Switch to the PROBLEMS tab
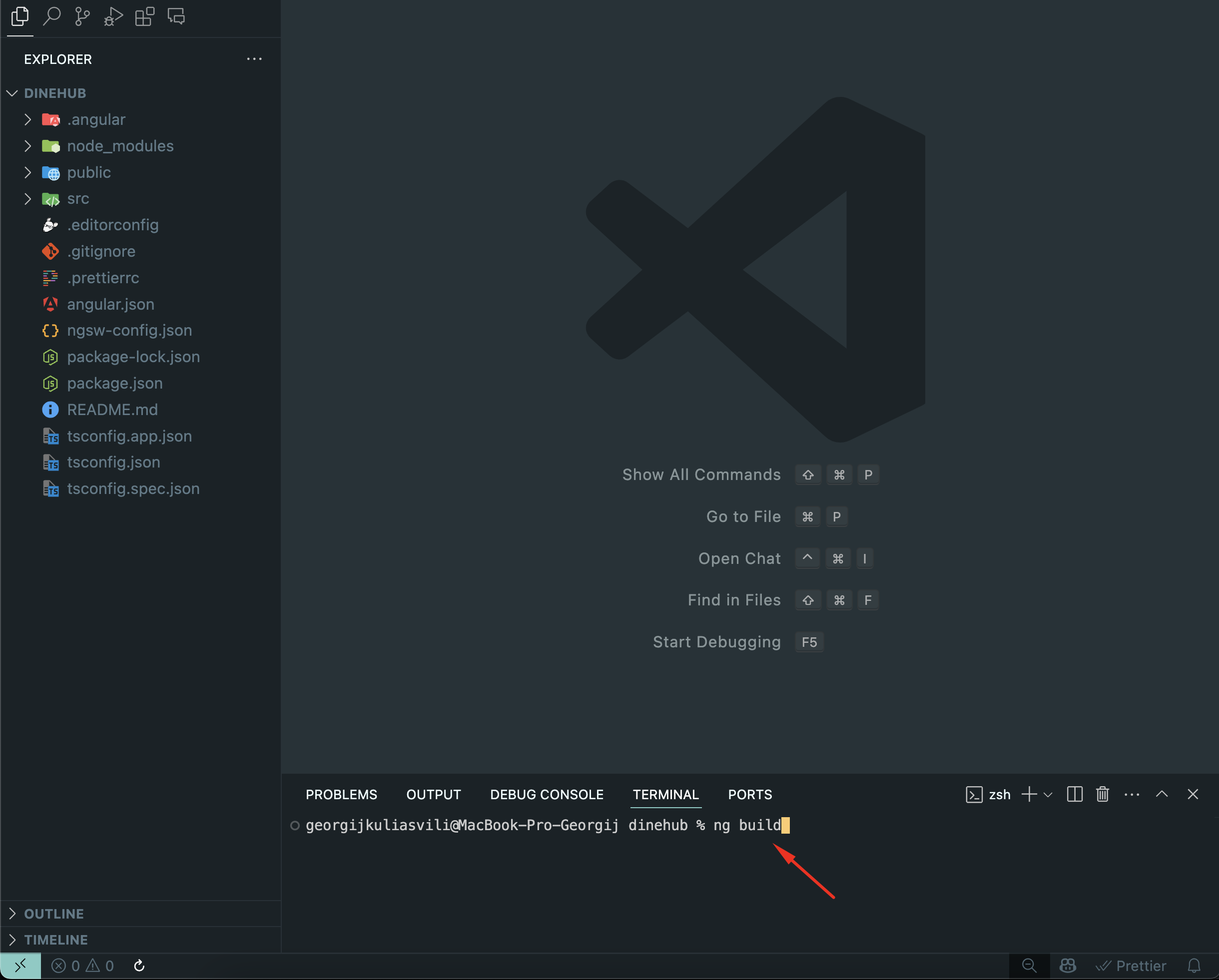1219x980 pixels. (x=342, y=795)
